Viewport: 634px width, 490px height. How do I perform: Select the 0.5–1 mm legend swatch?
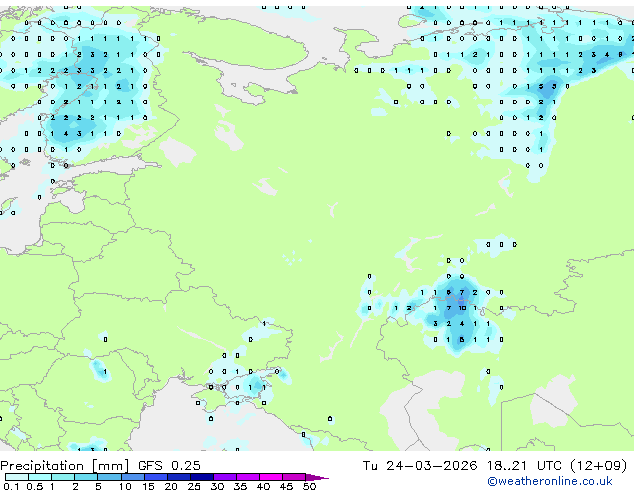point(40,477)
